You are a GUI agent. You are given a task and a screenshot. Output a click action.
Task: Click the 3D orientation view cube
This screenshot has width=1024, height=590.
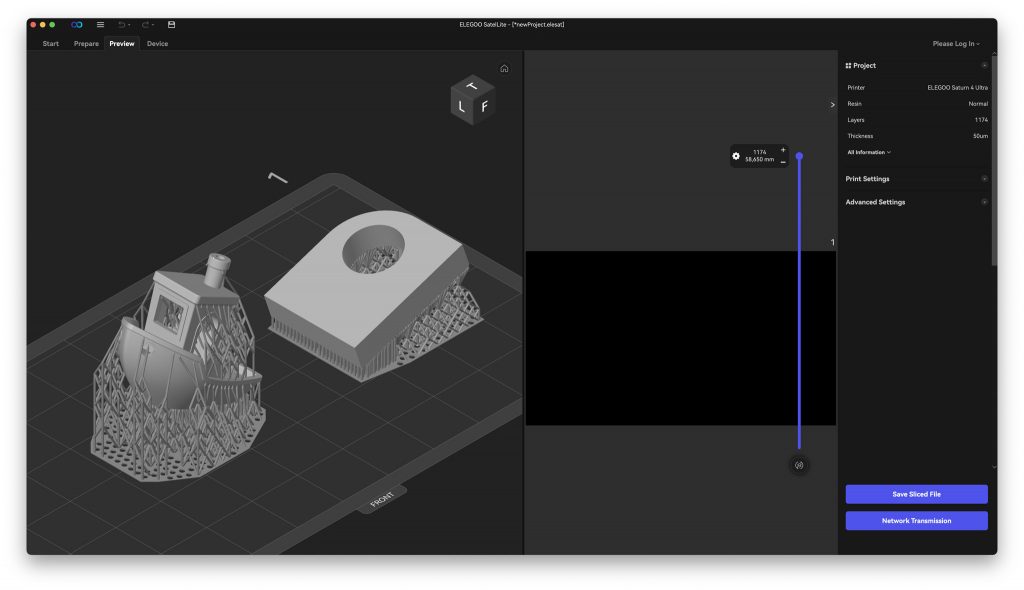(x=472, y=100)
